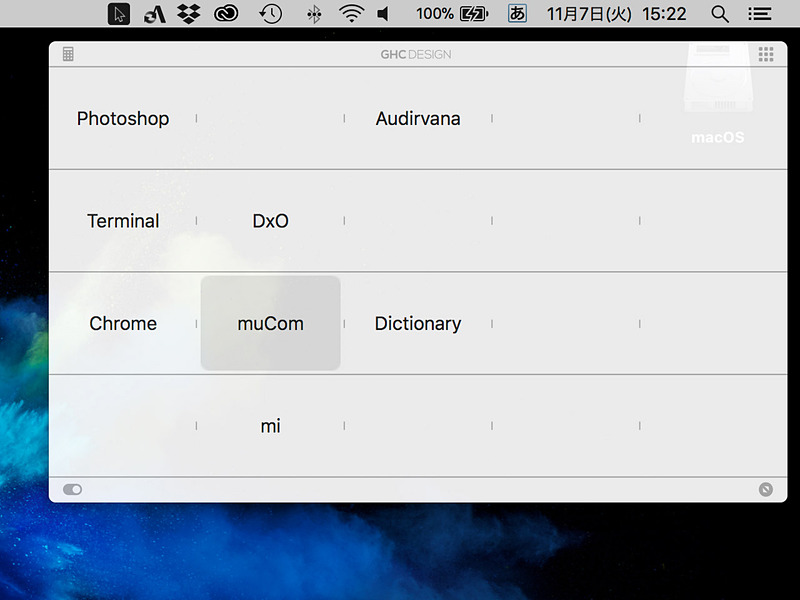Image resolution: width=800 pixels, height=600 pixels.
Task: Open the Wi-Fi menu
Action: [x=352, y=14]
